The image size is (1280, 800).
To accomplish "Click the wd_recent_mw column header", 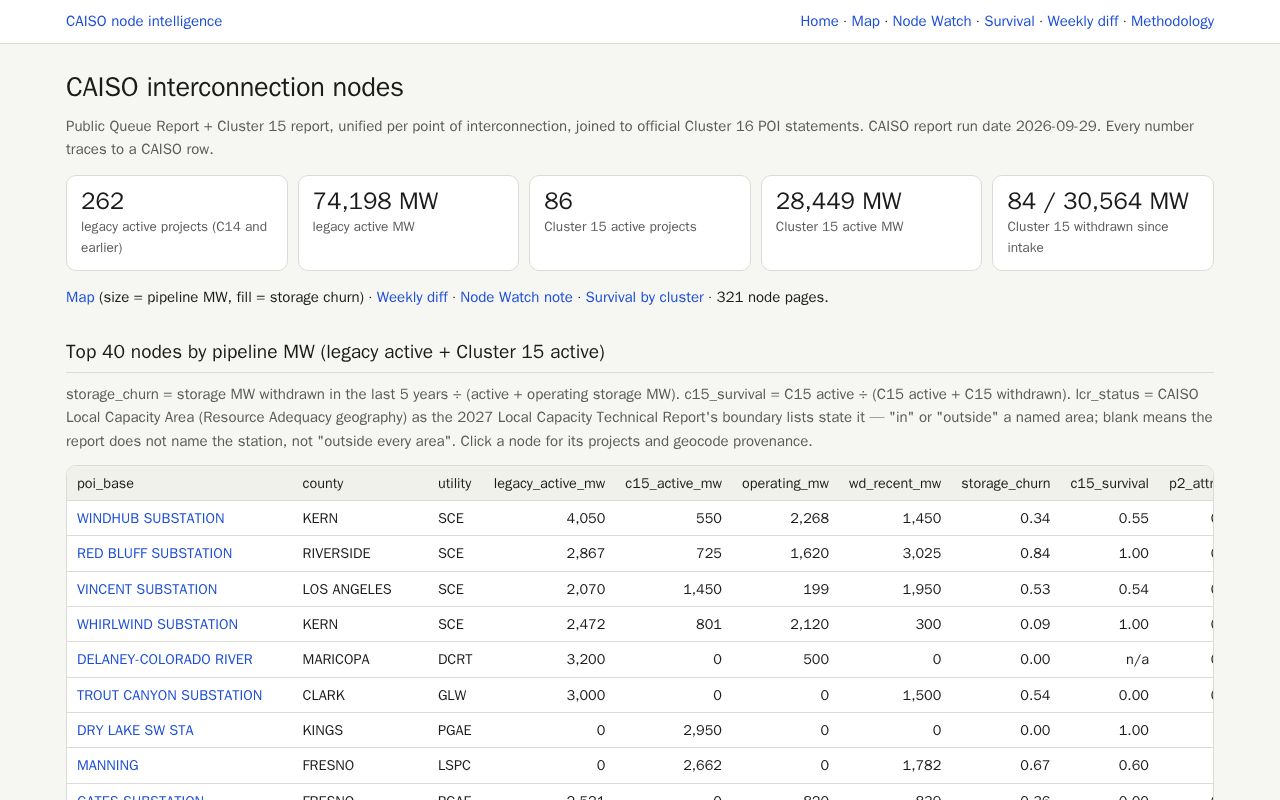I will click(895, 483).
